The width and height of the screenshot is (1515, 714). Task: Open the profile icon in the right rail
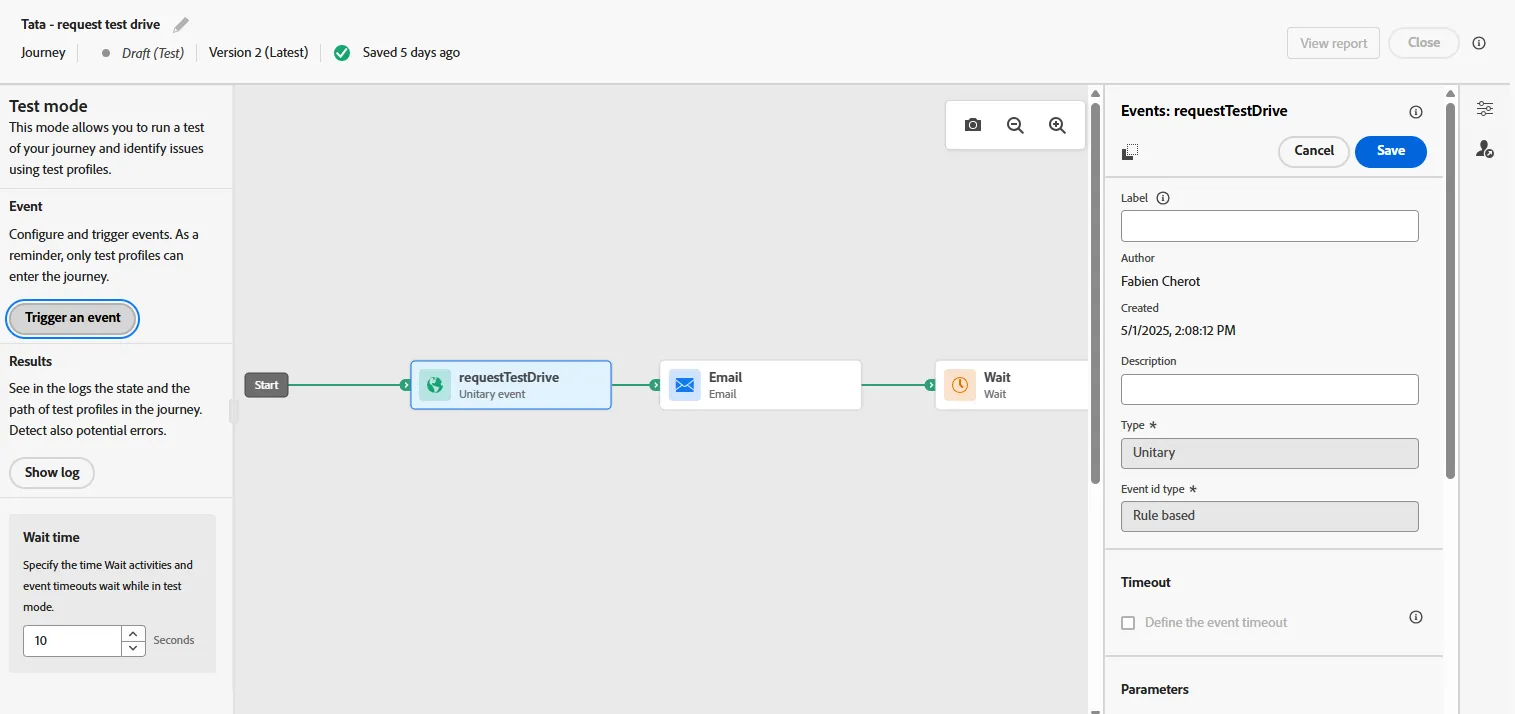click(x=1485, y=149)
